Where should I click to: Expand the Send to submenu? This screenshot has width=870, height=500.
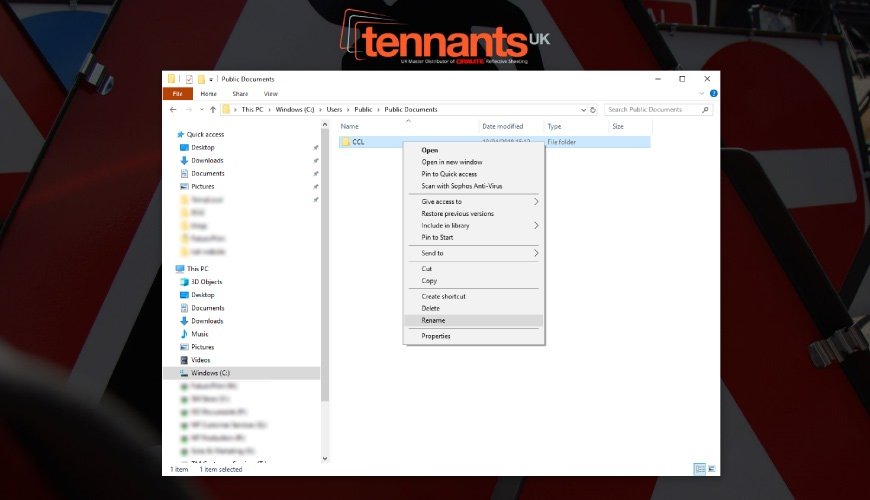(x=474, y=253)
